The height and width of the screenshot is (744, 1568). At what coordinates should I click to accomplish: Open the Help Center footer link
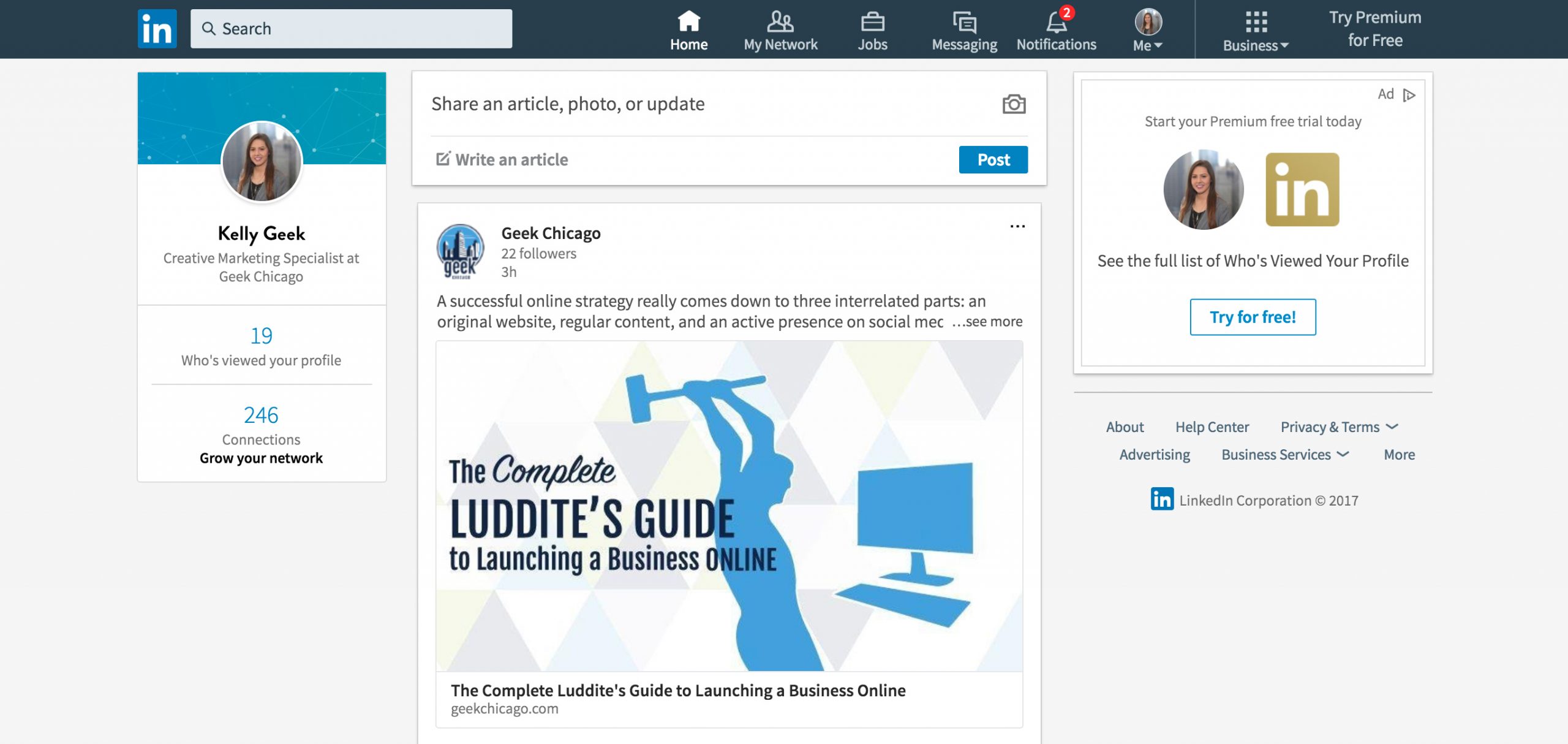(1212, 427)
